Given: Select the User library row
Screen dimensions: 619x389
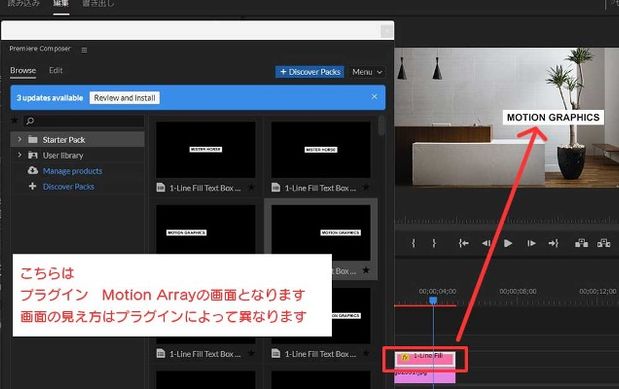Looking at the screenshot, I should pos(77,155).
